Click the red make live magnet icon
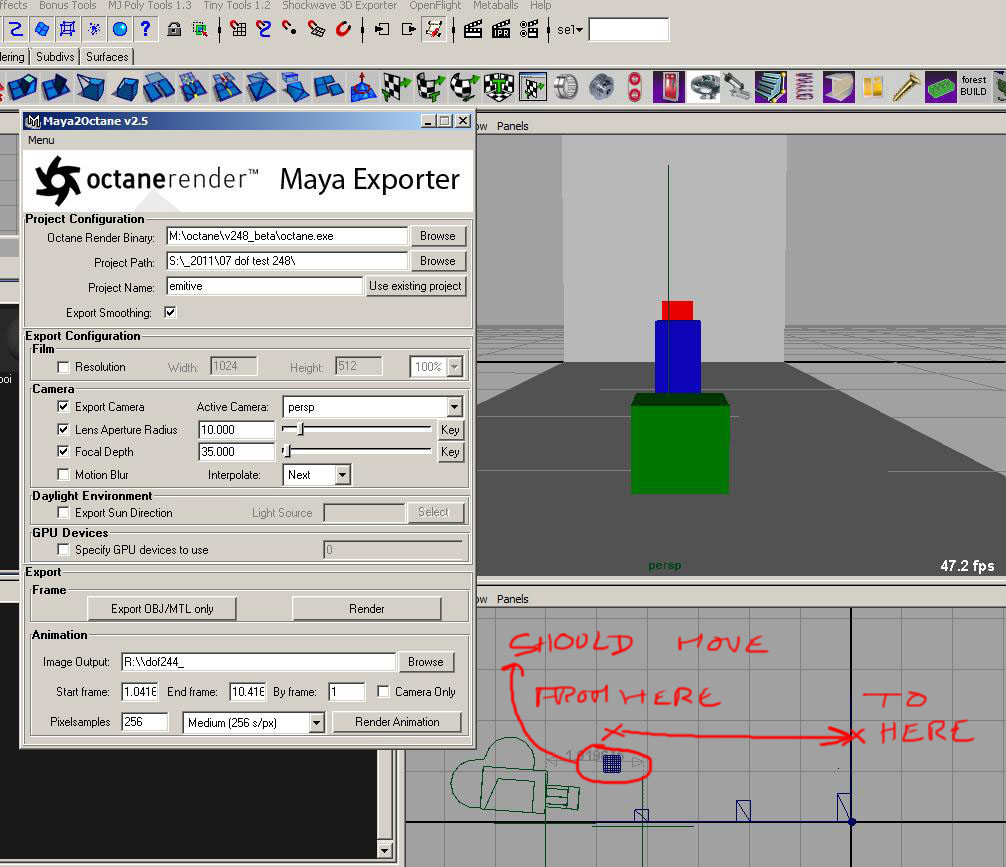Image resolution: width=1006 pixels, height=867 pixels. pyautogui.click(x=343, y=29)
